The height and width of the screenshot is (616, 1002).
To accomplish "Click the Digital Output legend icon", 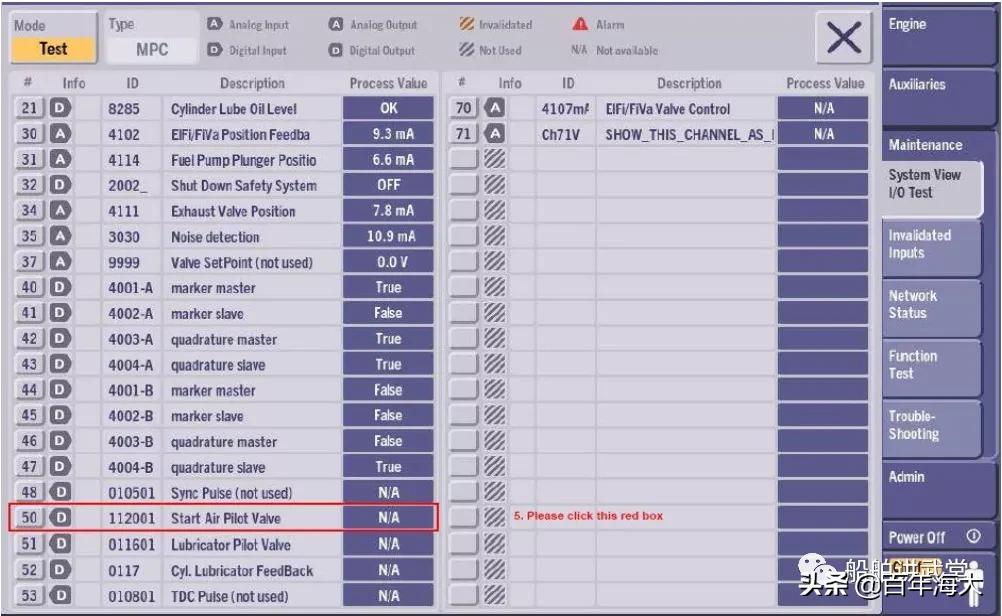I will pos(335,50).
